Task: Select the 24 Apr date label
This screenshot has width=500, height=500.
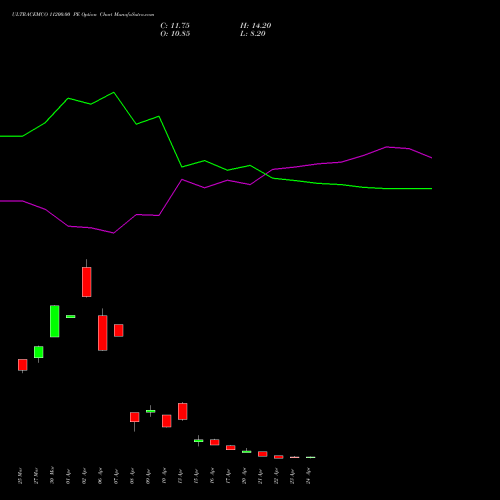Action: tap(308, 476)
